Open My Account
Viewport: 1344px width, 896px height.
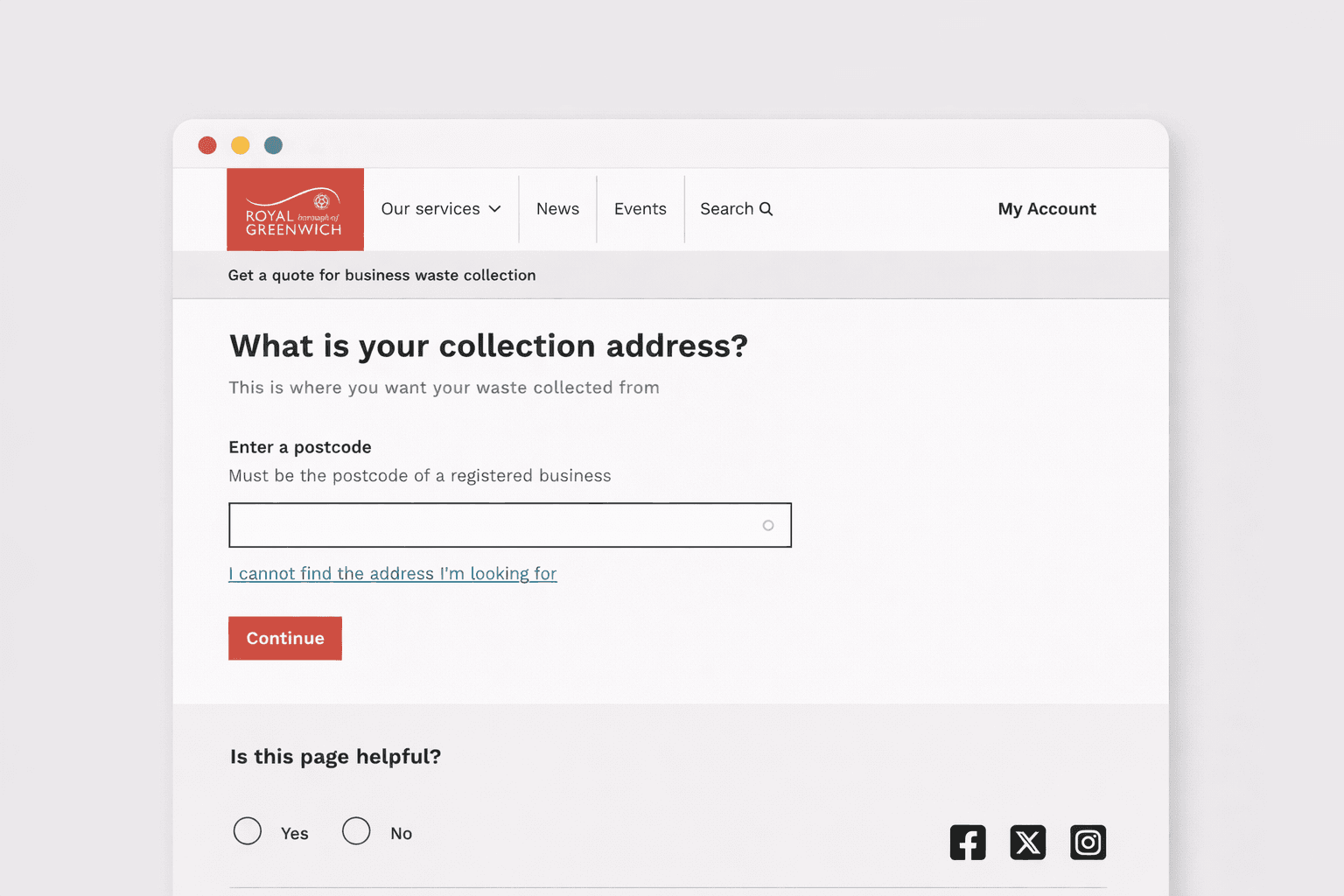coord(1046,209)
